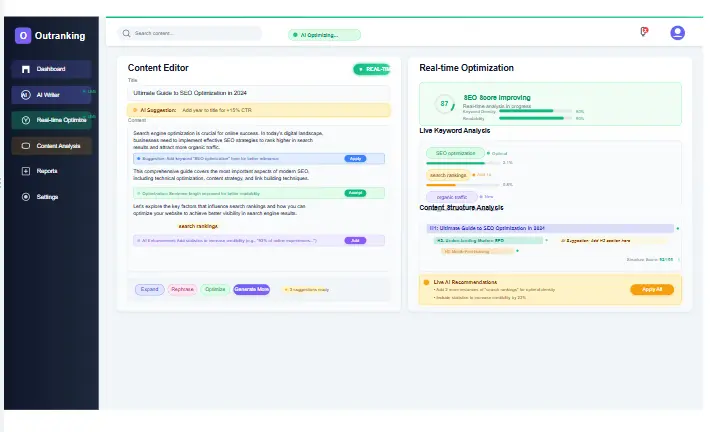Click the Rephrase button
Viewport: 717px width, 432px height.
coord(182,289)
